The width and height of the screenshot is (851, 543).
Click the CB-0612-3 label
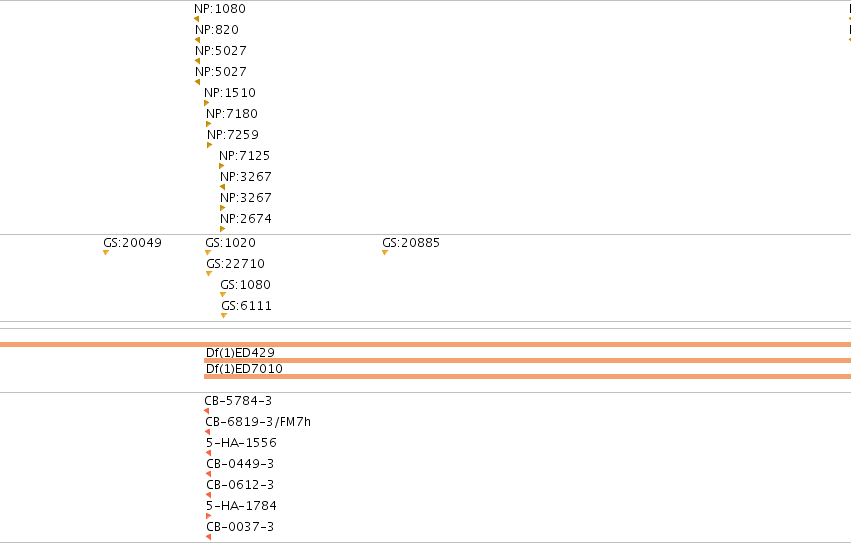240,485
